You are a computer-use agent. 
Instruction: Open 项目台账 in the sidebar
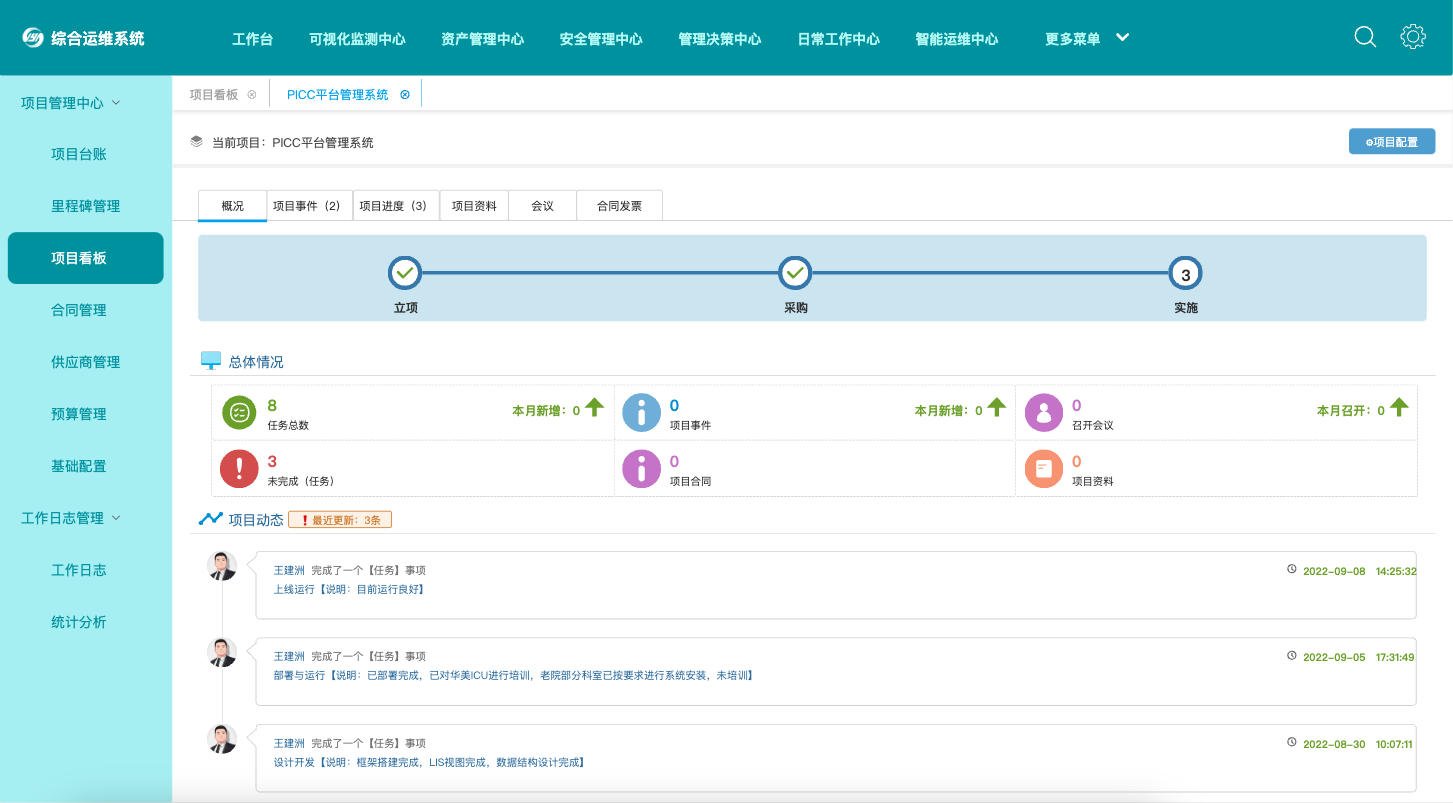coord(79,154)
